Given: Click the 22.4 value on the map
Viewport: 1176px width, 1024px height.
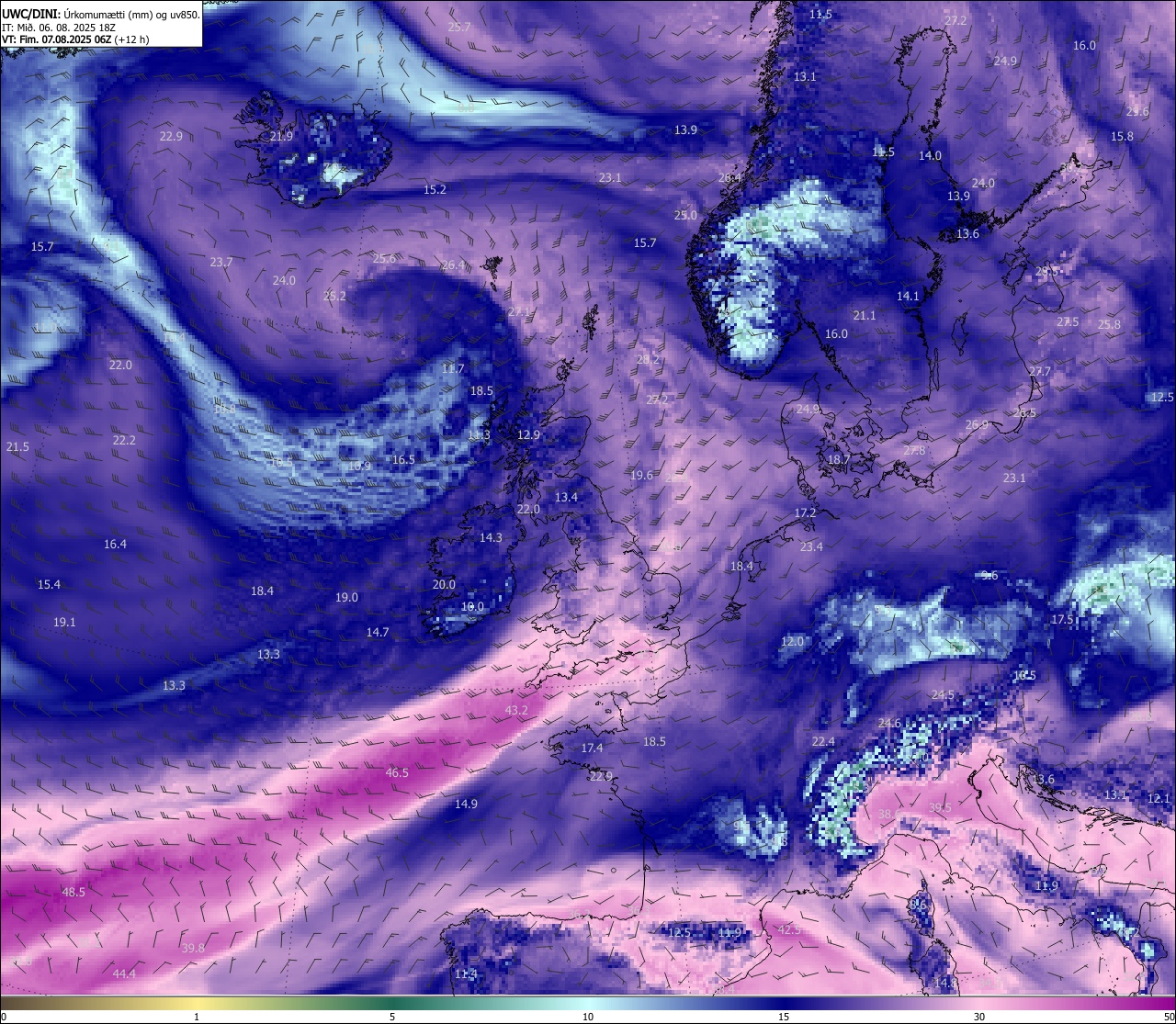Looking at the screenshot, I should 823,741.
